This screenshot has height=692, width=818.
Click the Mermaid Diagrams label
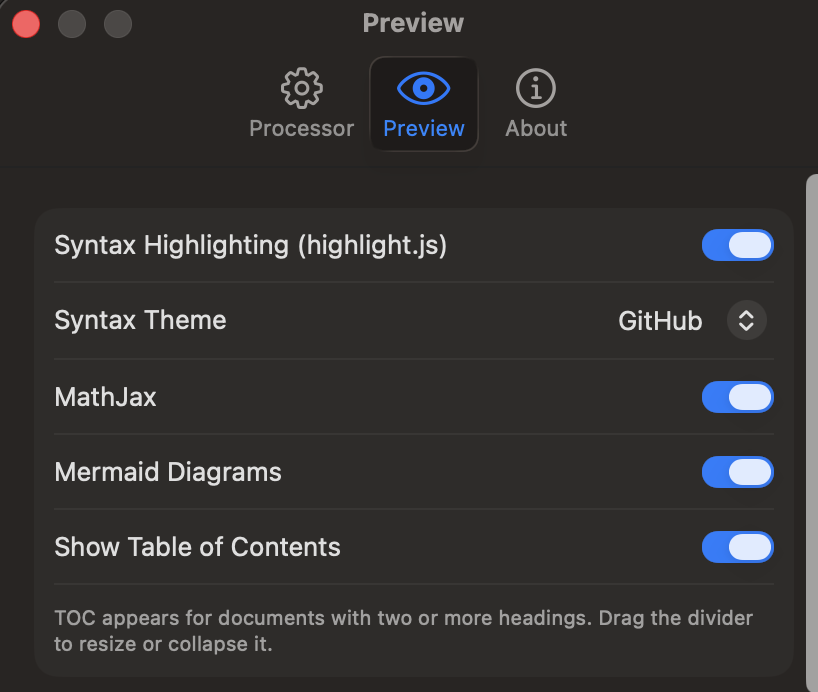(x=168, y=472)
